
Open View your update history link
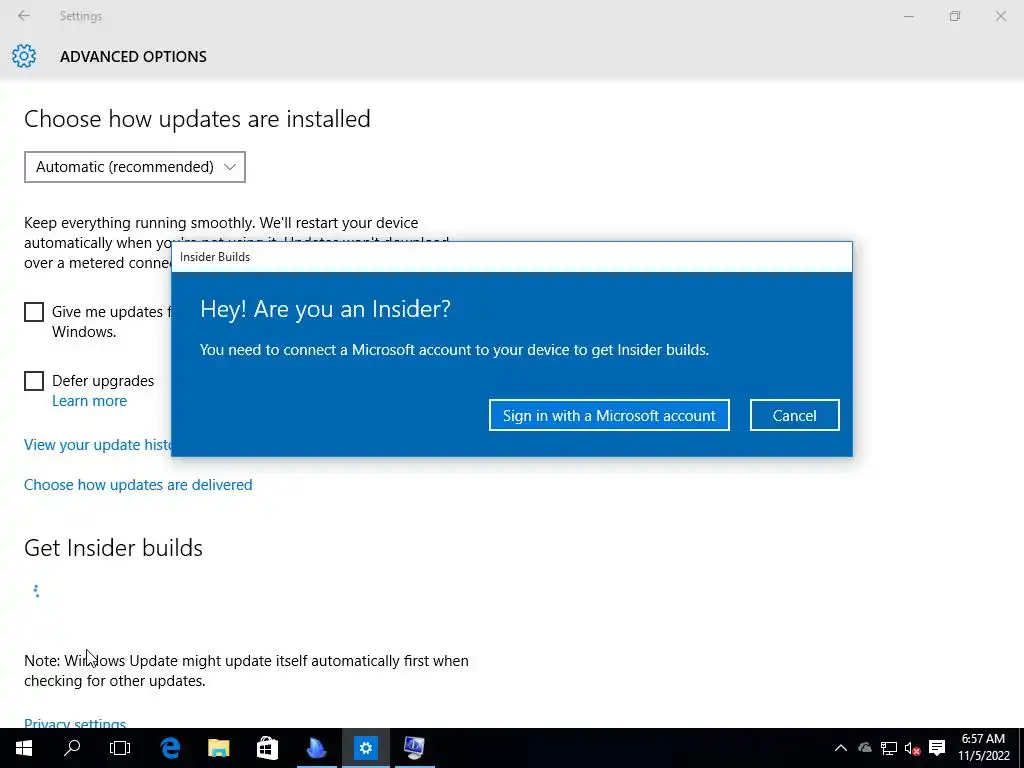pos(98,445)
